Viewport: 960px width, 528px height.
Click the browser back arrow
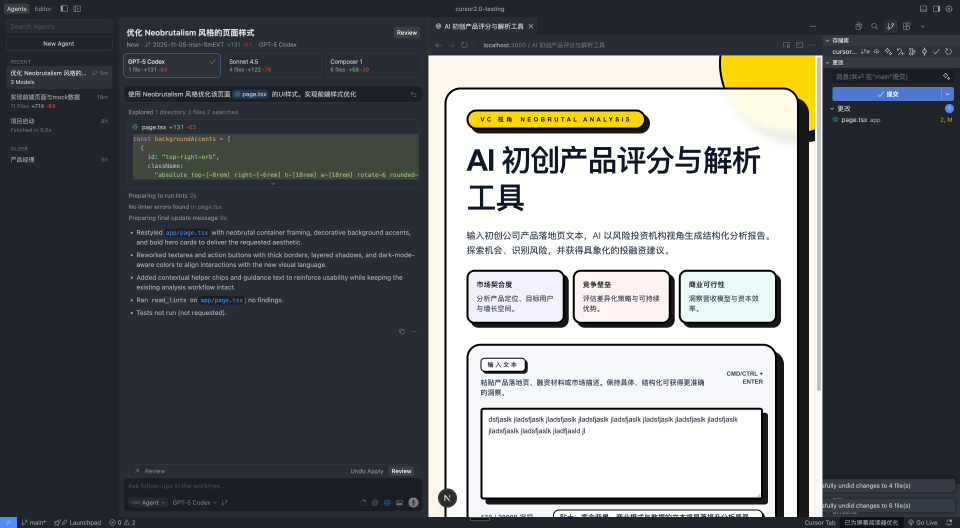pos(438,45)
